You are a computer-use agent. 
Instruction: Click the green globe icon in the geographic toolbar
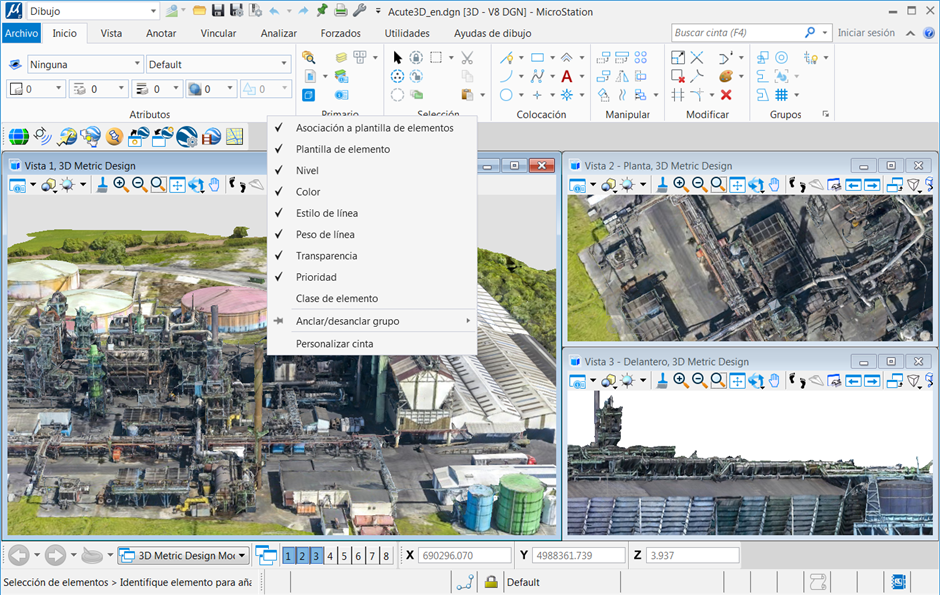pyautogui.click(x=18, y=137)
